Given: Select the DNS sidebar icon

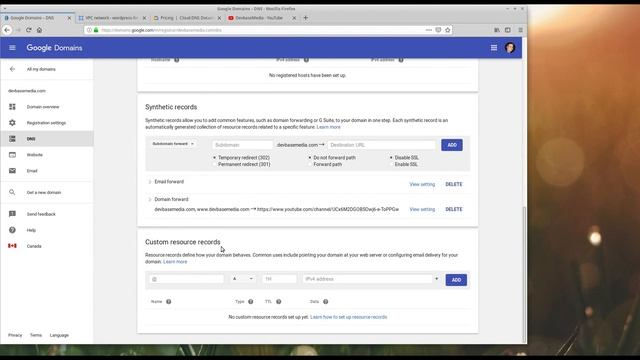Looking at the screenshot, I should pyautogui.click(x=12, y=139).
